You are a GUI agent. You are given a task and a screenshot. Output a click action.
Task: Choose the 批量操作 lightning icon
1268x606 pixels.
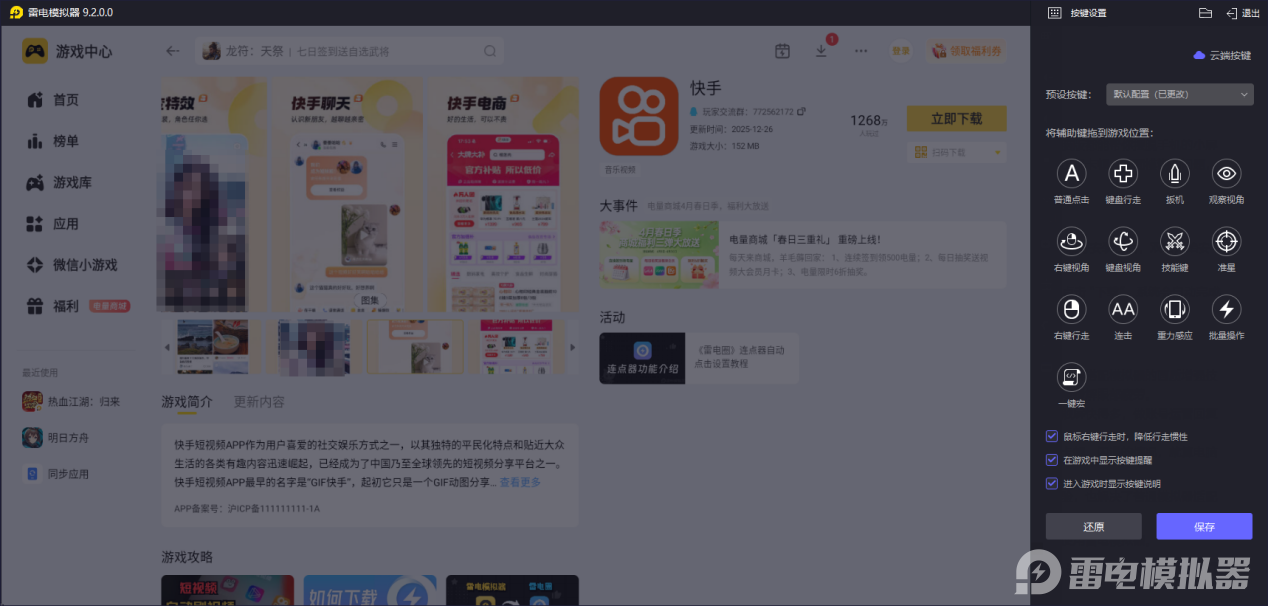tap(1227, 309)
